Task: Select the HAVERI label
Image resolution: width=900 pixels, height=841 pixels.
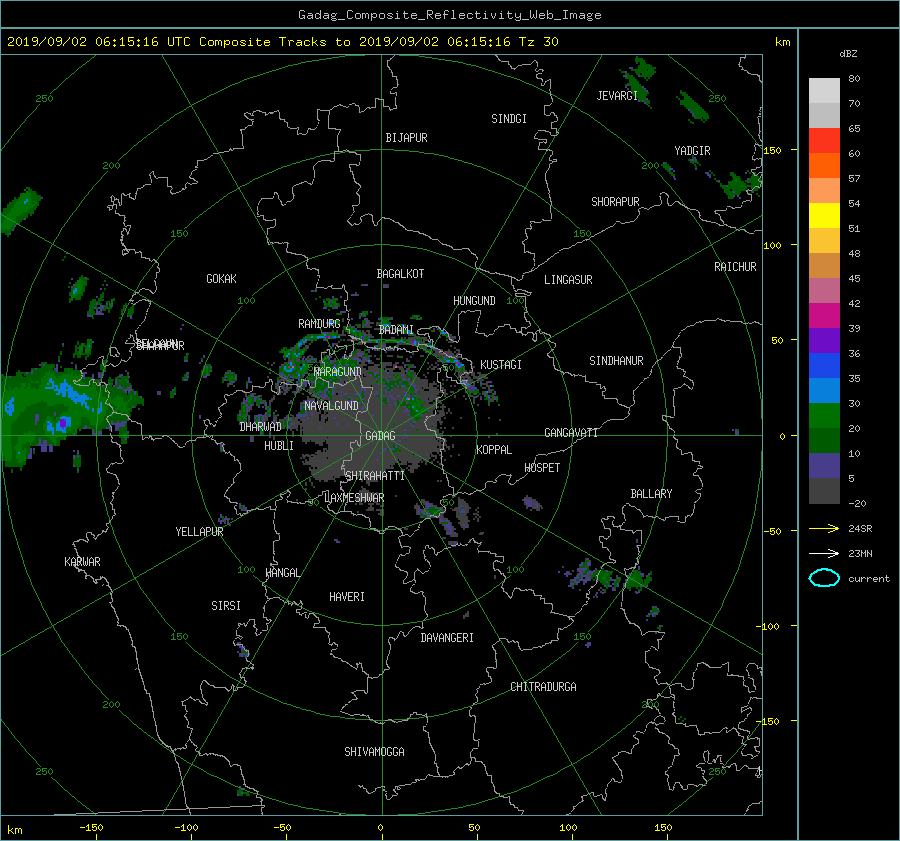Action: point(347,597)
